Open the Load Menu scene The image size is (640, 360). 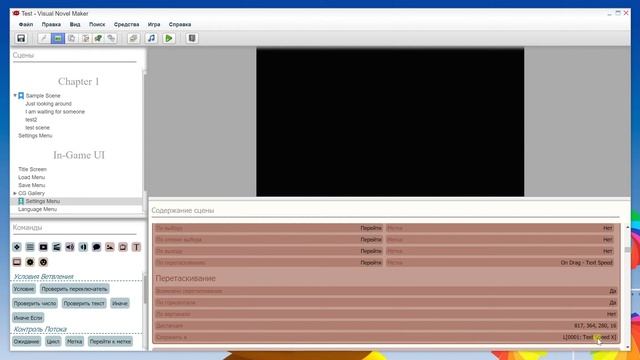(31, 177)
